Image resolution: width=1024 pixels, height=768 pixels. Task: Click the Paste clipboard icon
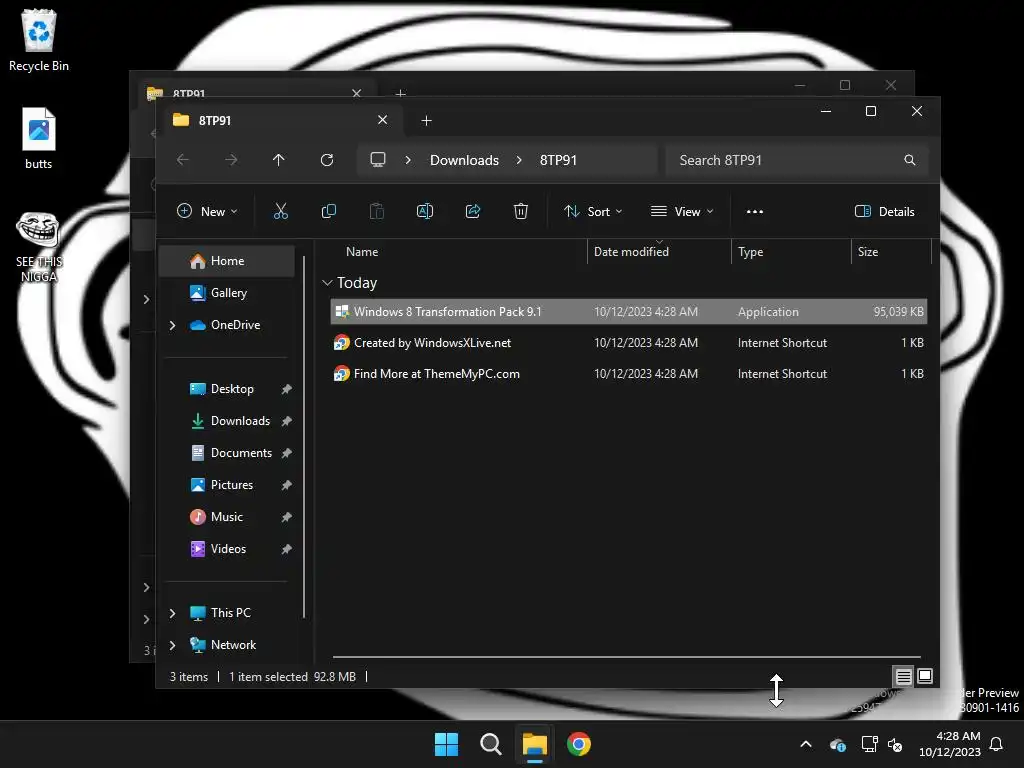point(377,212)
